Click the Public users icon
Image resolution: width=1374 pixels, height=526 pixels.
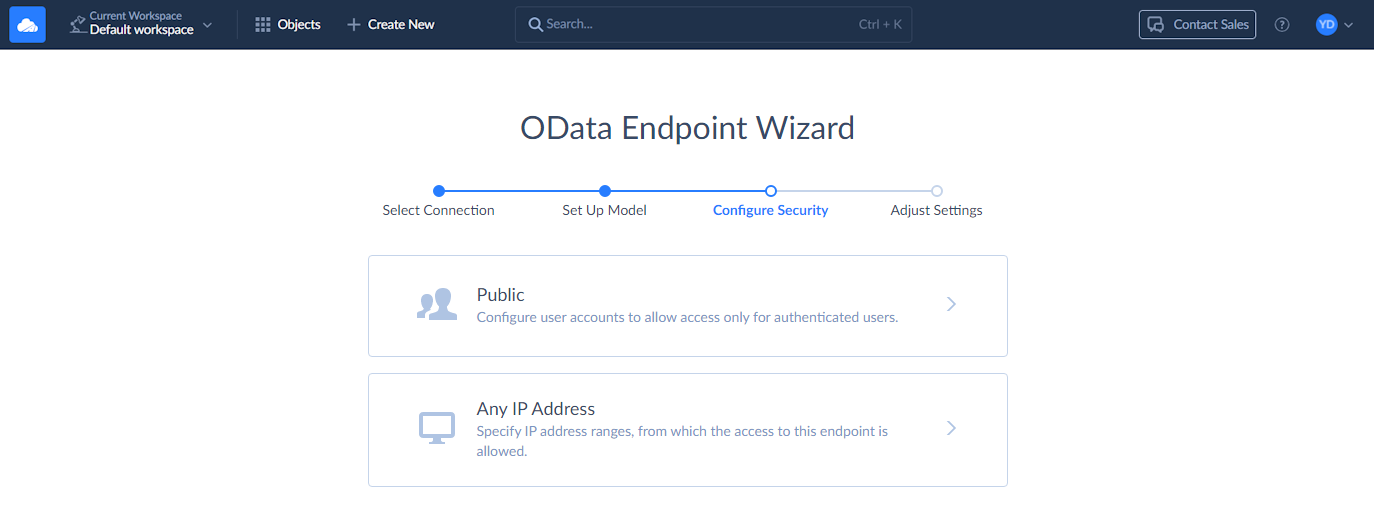pos(436,305)
